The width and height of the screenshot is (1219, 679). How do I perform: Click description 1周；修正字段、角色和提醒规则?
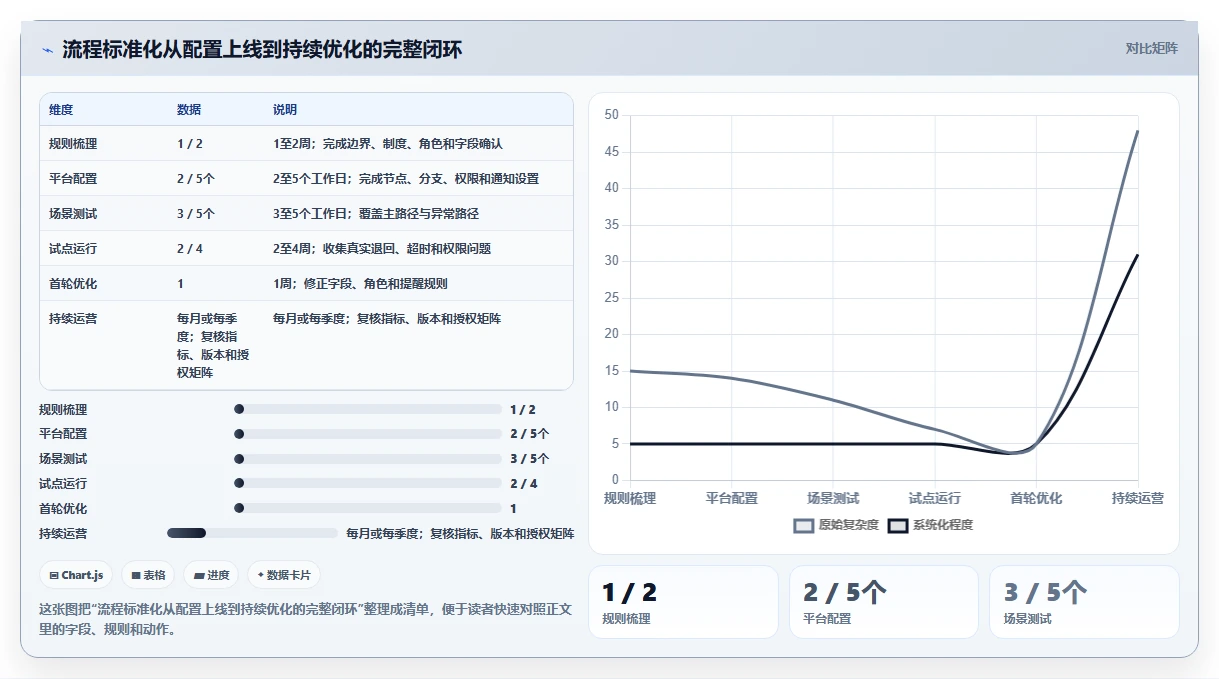pos(360,284)
